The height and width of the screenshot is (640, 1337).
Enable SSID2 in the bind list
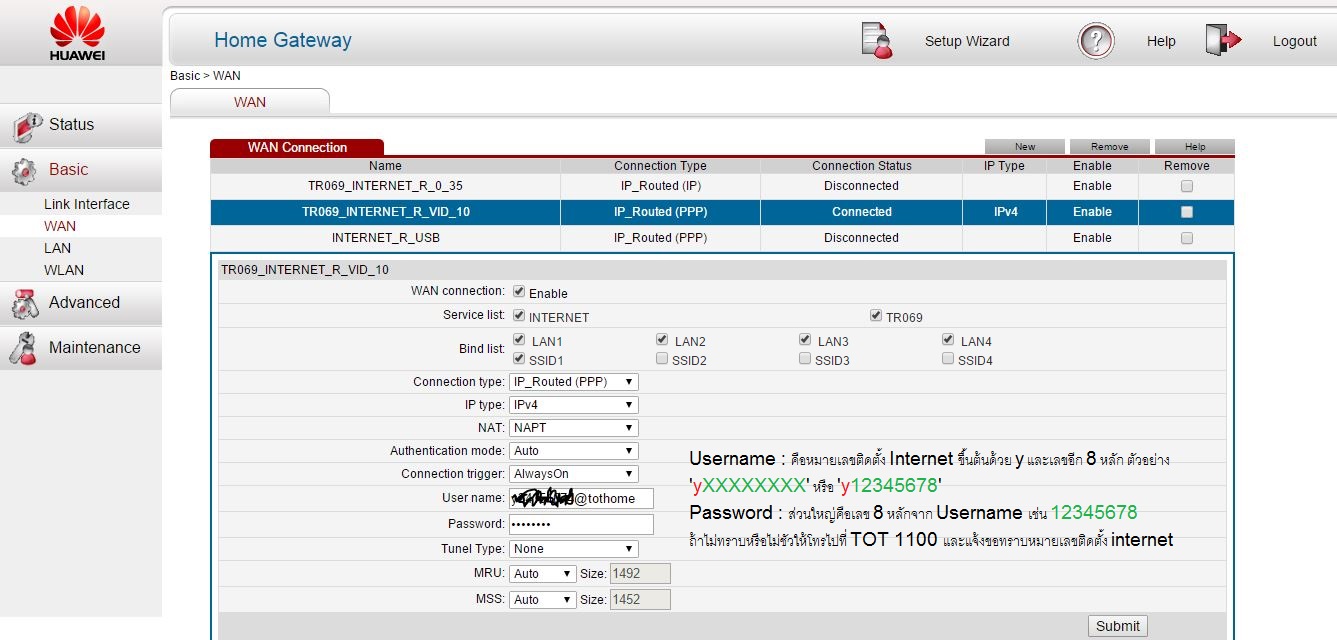(x=662, y=359)
